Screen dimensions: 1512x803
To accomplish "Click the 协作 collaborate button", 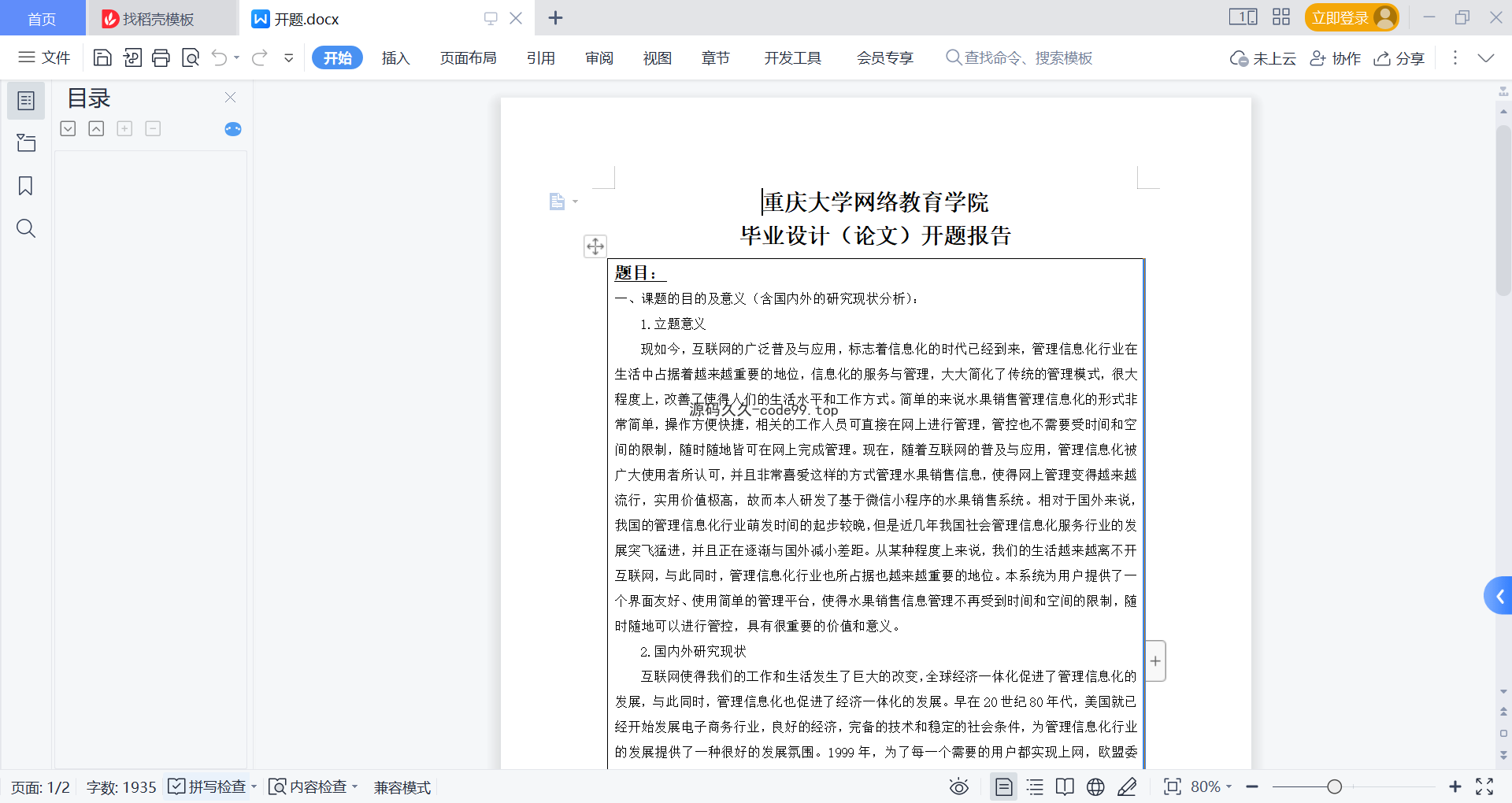I will [1336, 58].
